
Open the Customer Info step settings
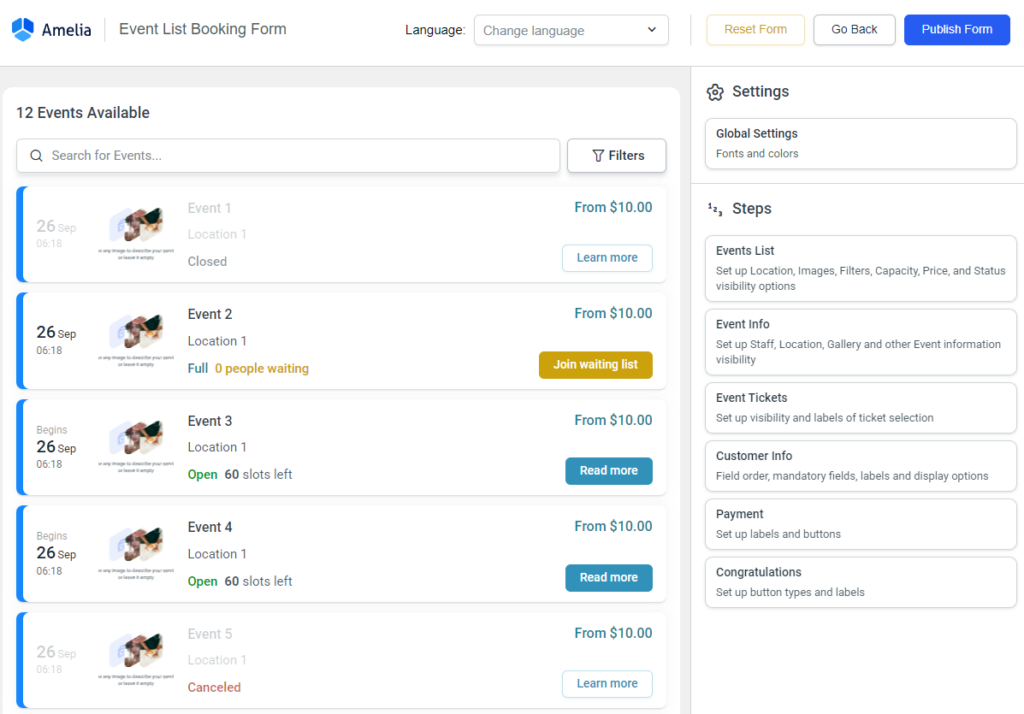860,466
